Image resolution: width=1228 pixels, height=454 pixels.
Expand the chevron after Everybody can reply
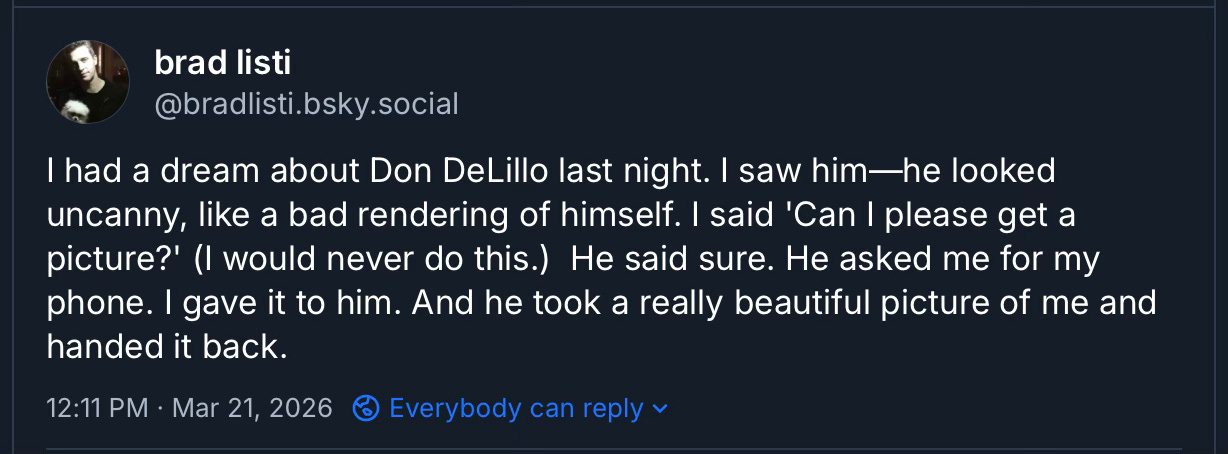pyautogui.click(x=659, y=409)
